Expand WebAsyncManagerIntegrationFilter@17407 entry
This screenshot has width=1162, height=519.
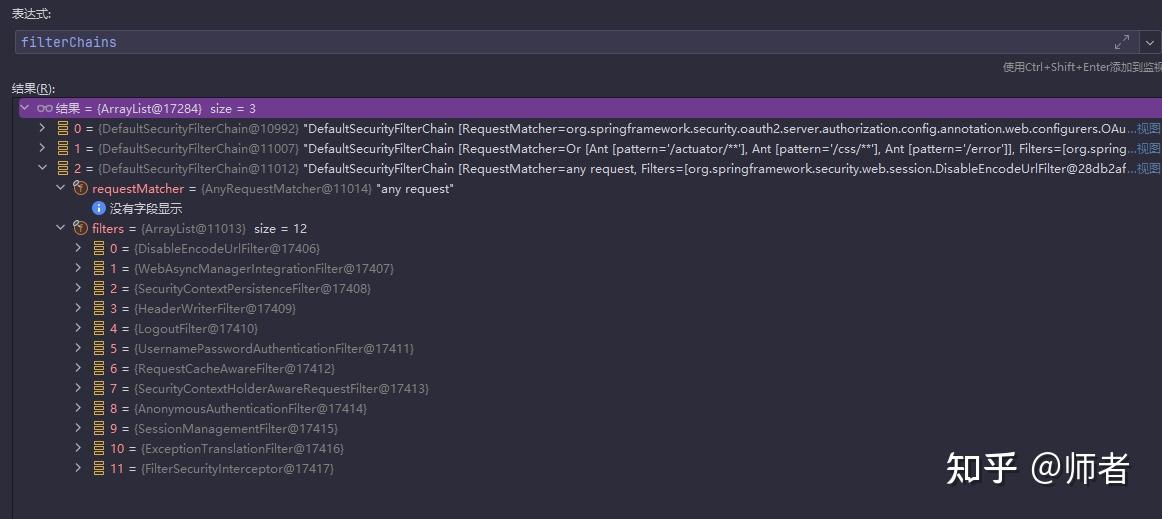(x=79, y=268)
